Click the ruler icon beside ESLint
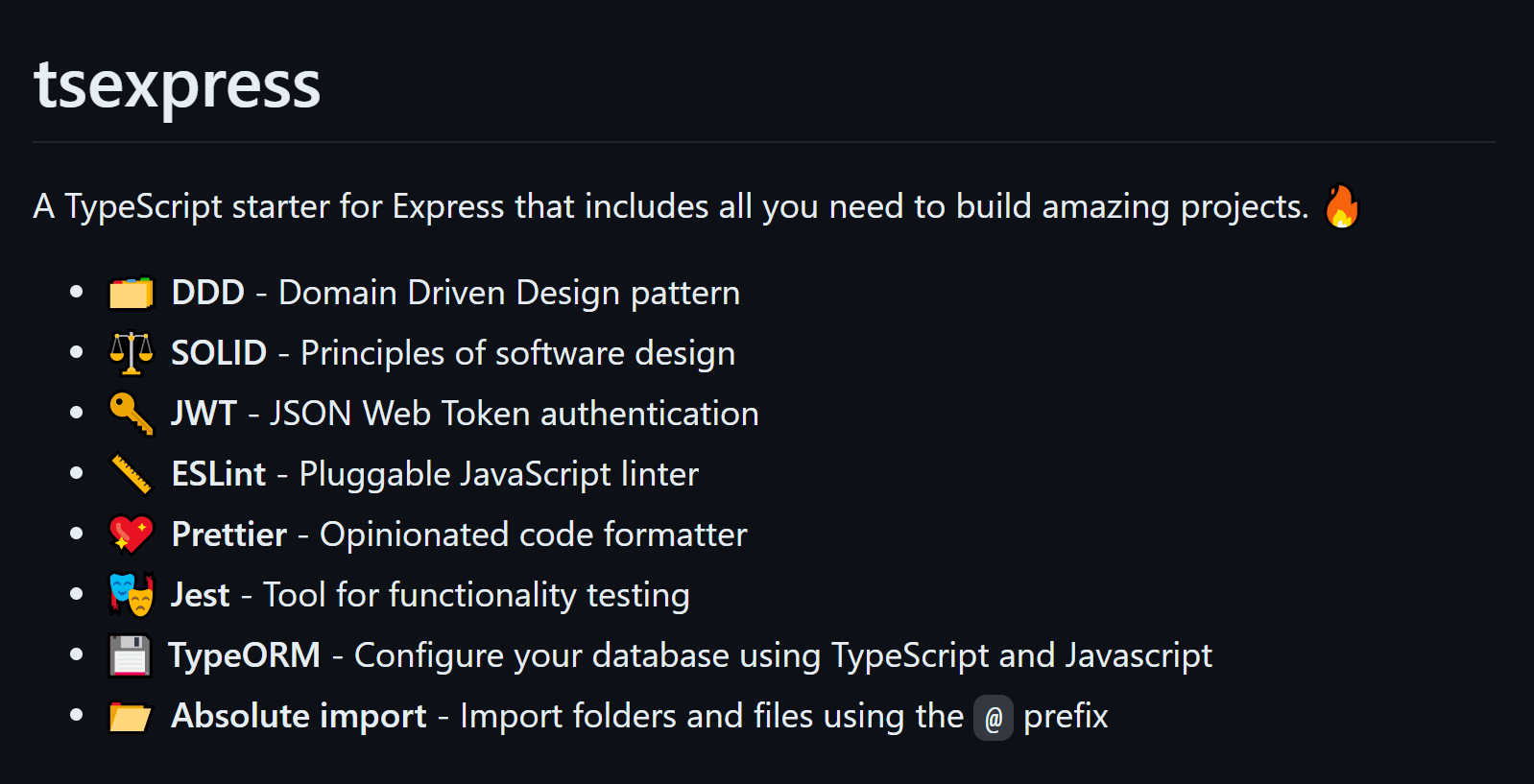The height and width of the screenshot is (784, 1534). coord(131,474)
